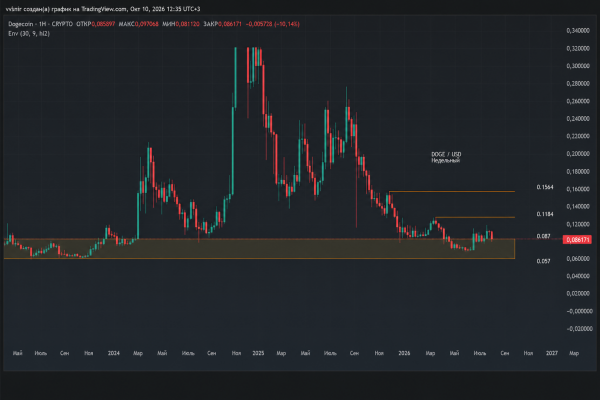This screenshot has height=400, width=600.
Task: Click the 0.057 level label
Action: point(543,261)
